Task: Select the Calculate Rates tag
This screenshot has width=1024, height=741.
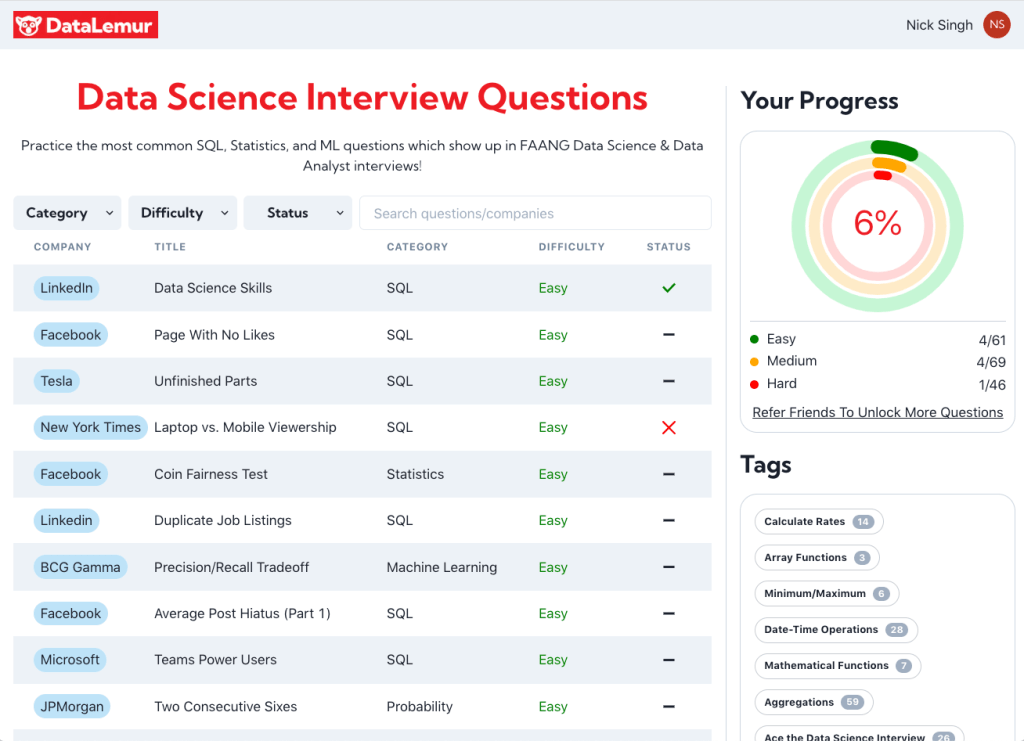Action: coord(819,522)
